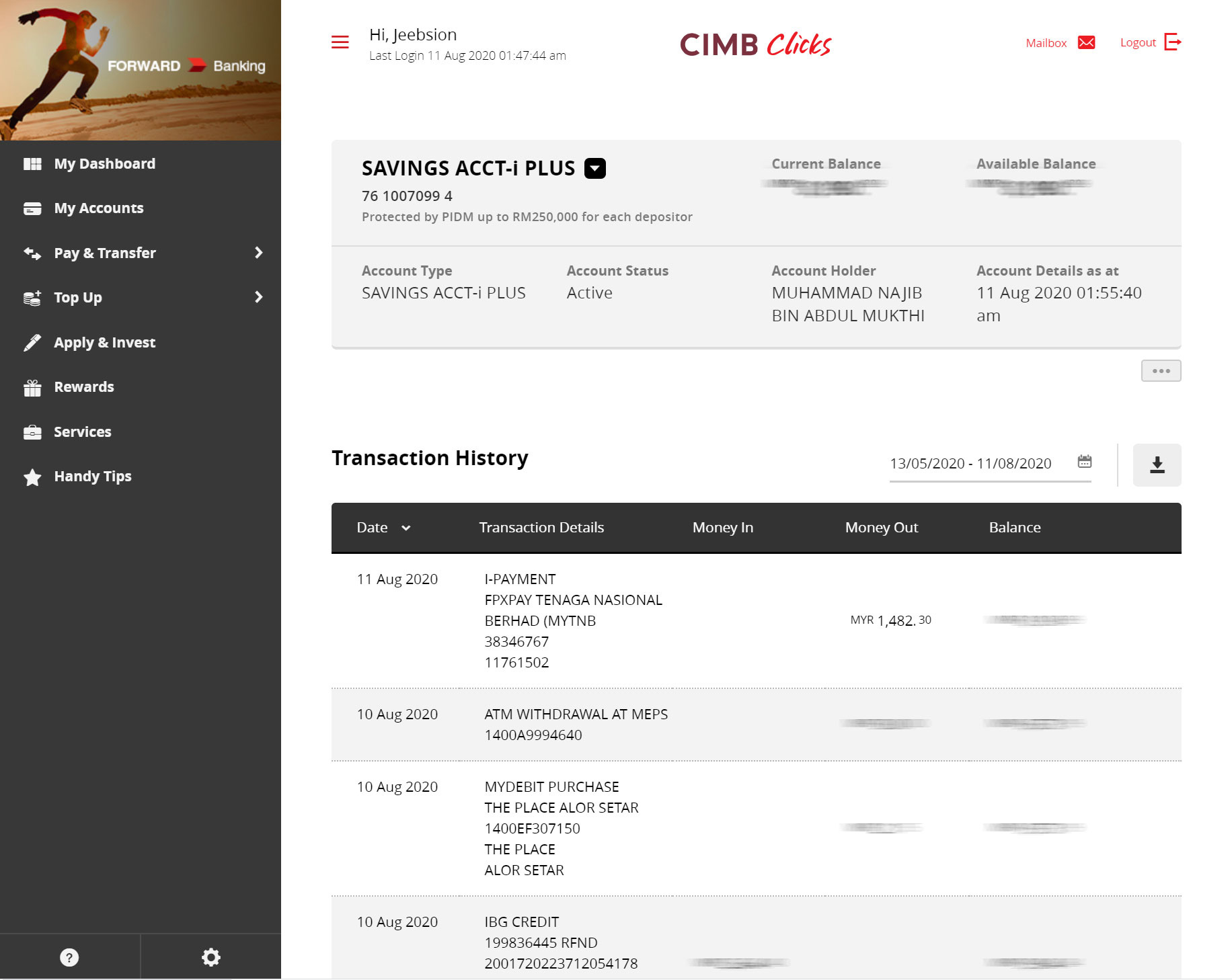1232x980 pixels.
Task: Click the Money In column header
Action: (x=722, y=528)
